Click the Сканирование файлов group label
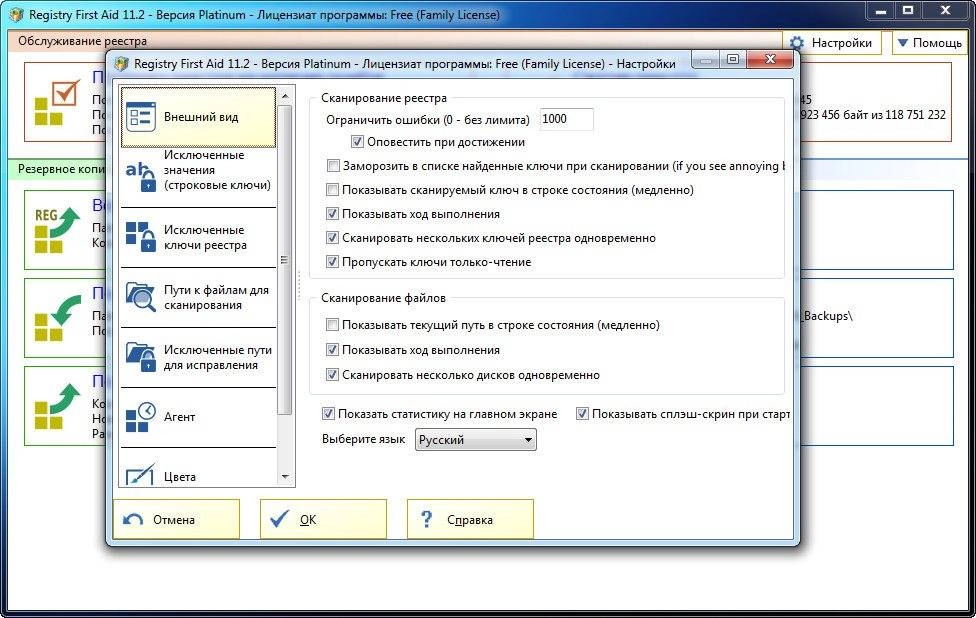Screen dimensions: 976x618 383,297
